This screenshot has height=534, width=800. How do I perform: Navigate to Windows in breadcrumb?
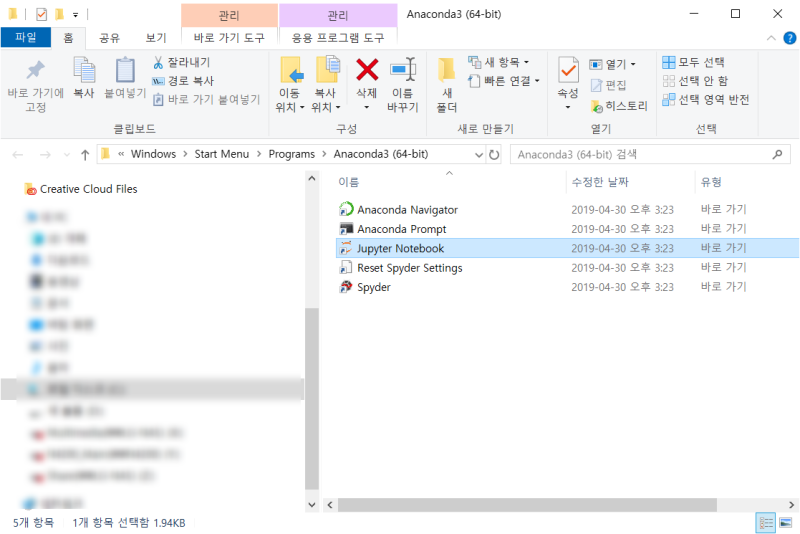(x=153, y=154)
